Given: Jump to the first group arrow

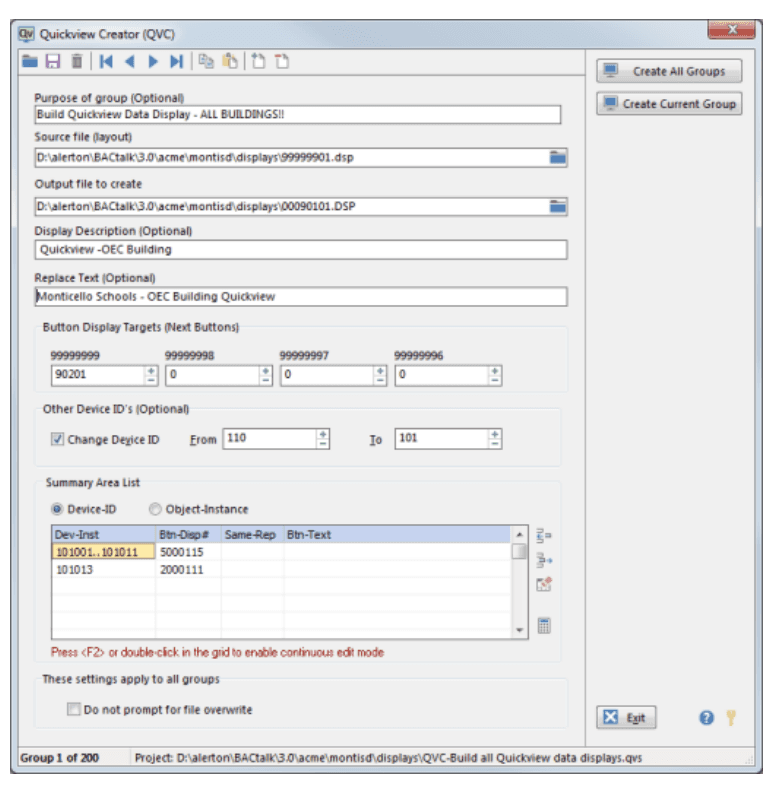Looking at the screenshot, I should (x=106, y=62).
